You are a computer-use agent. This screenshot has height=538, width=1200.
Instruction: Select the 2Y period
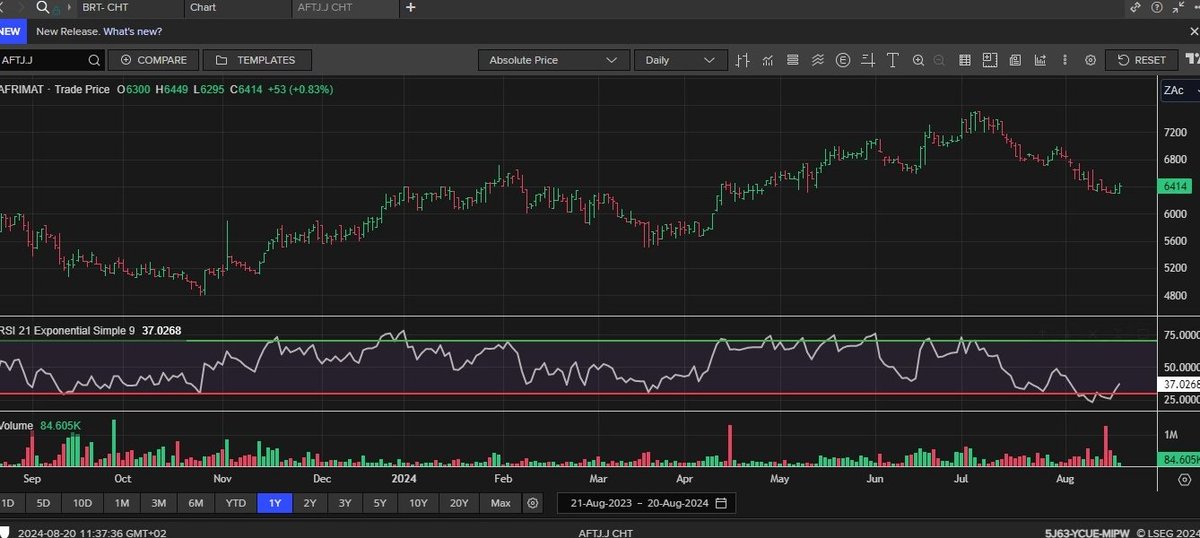[310, 502]
